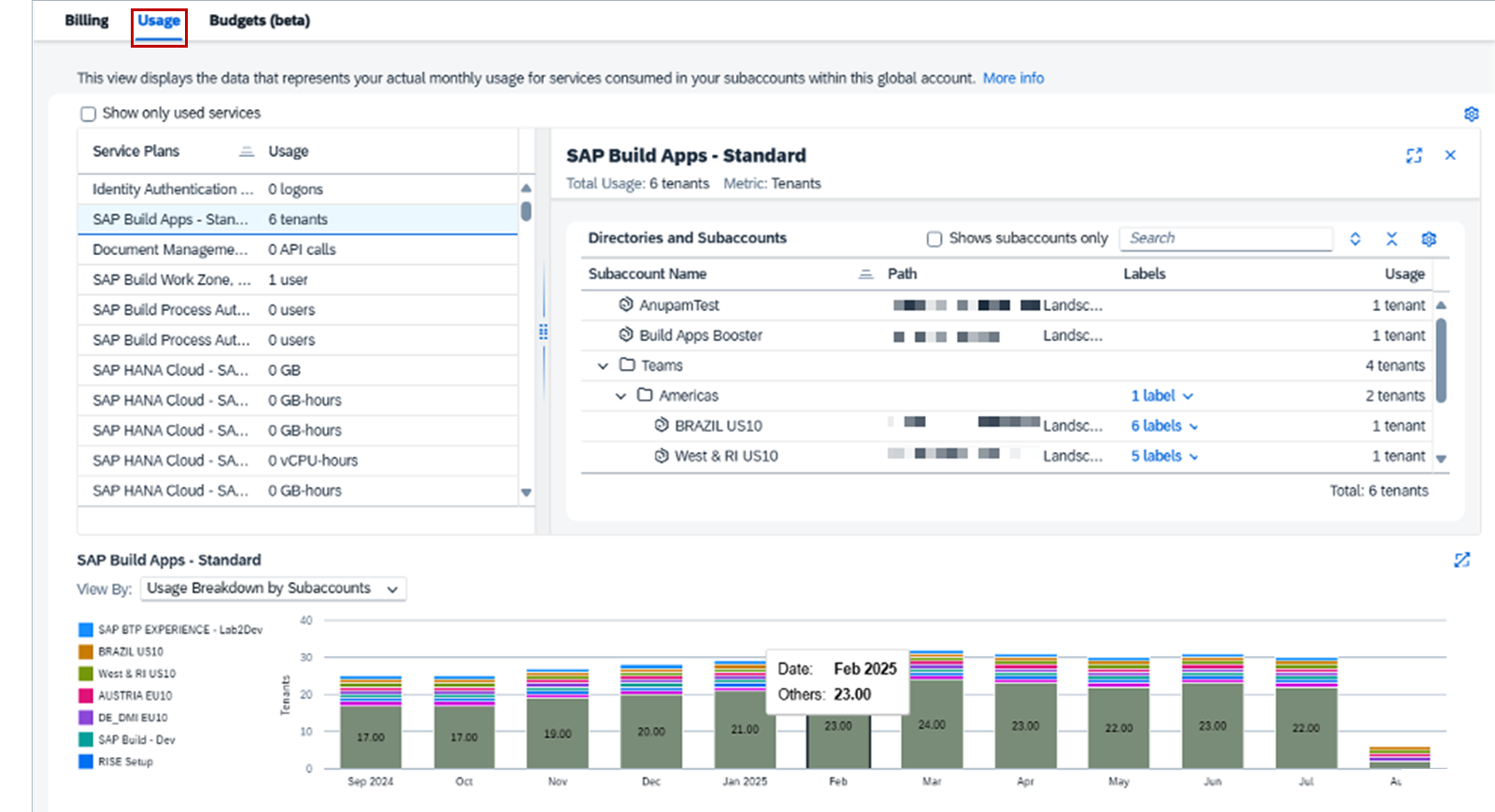Click the West & RI US10 subaccount icon
This screenshot has height=812, width=1495.
(x=662, y=455)
